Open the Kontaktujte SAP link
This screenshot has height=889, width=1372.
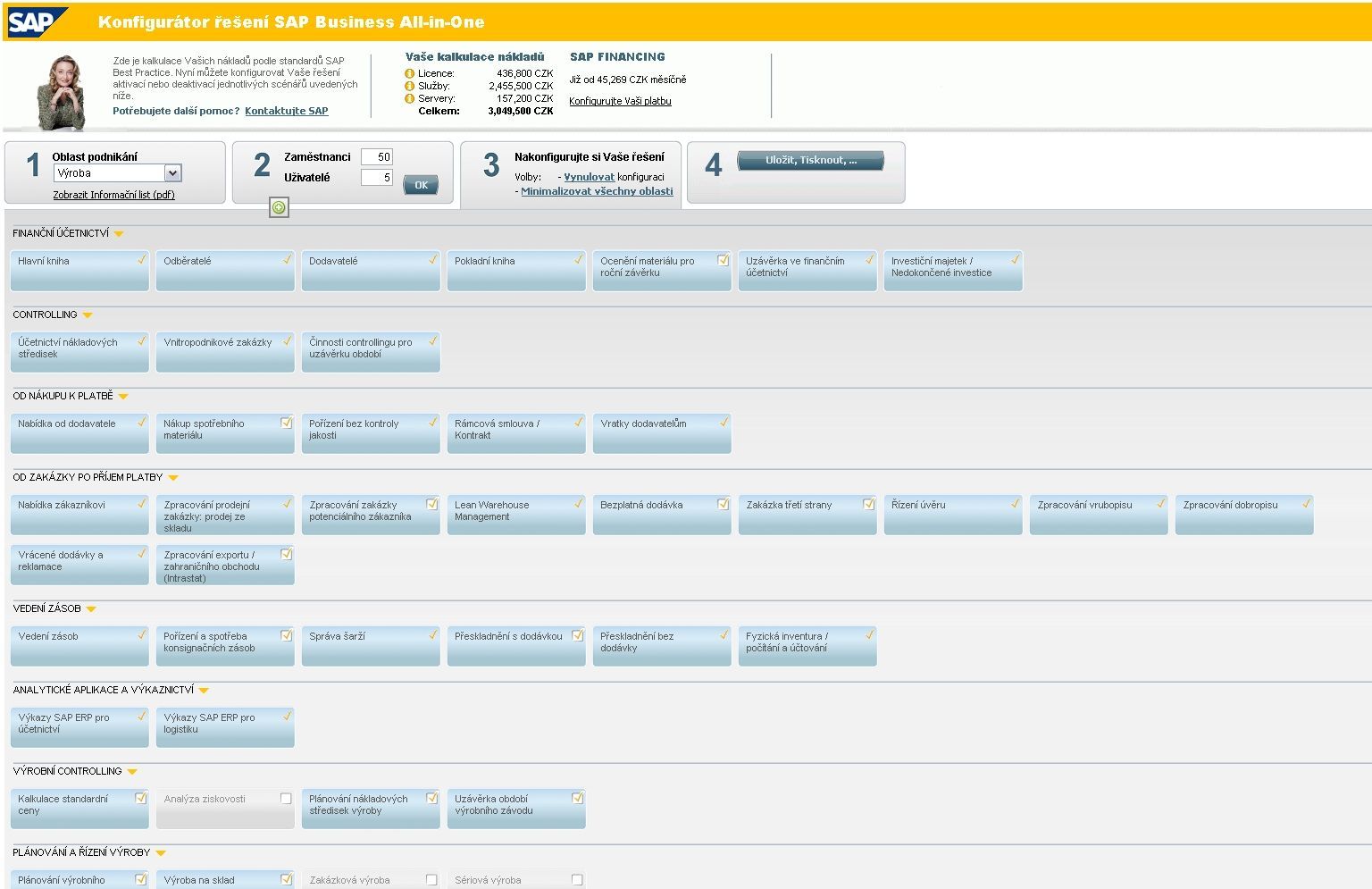coord(287,112)
